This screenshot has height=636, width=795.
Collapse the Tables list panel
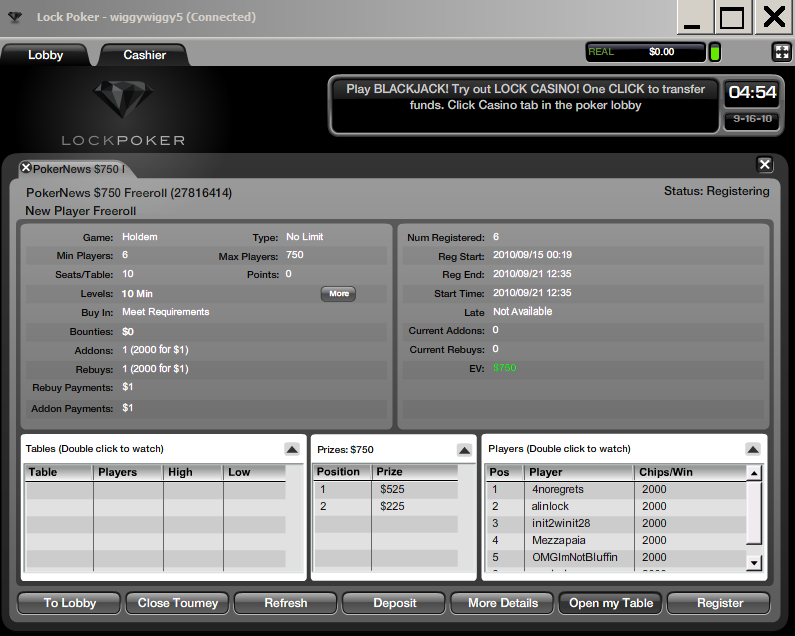point(292,449)
